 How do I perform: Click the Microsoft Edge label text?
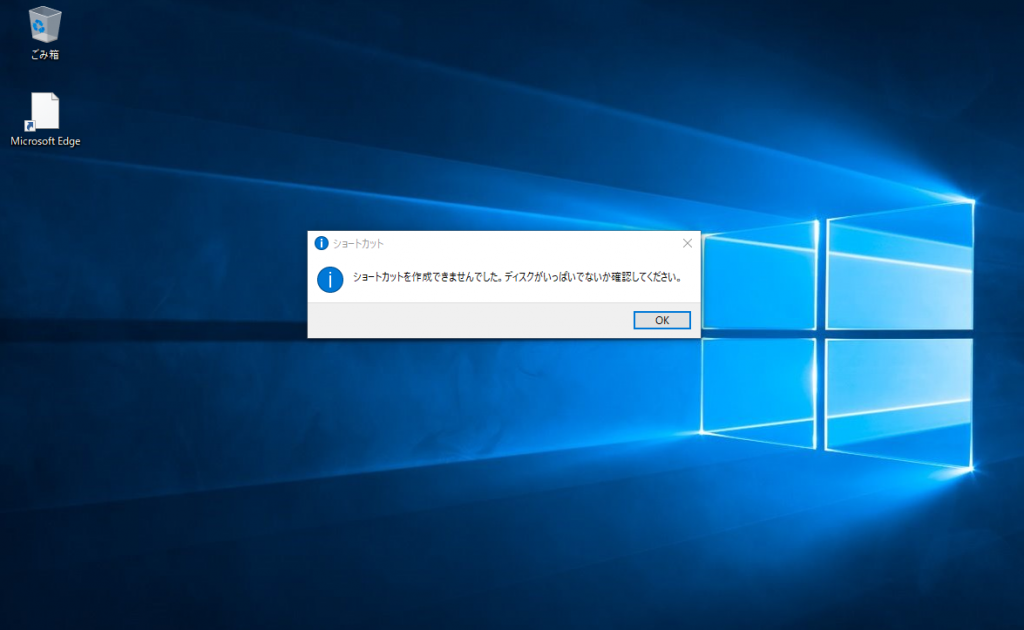click(x=45, y=141)
